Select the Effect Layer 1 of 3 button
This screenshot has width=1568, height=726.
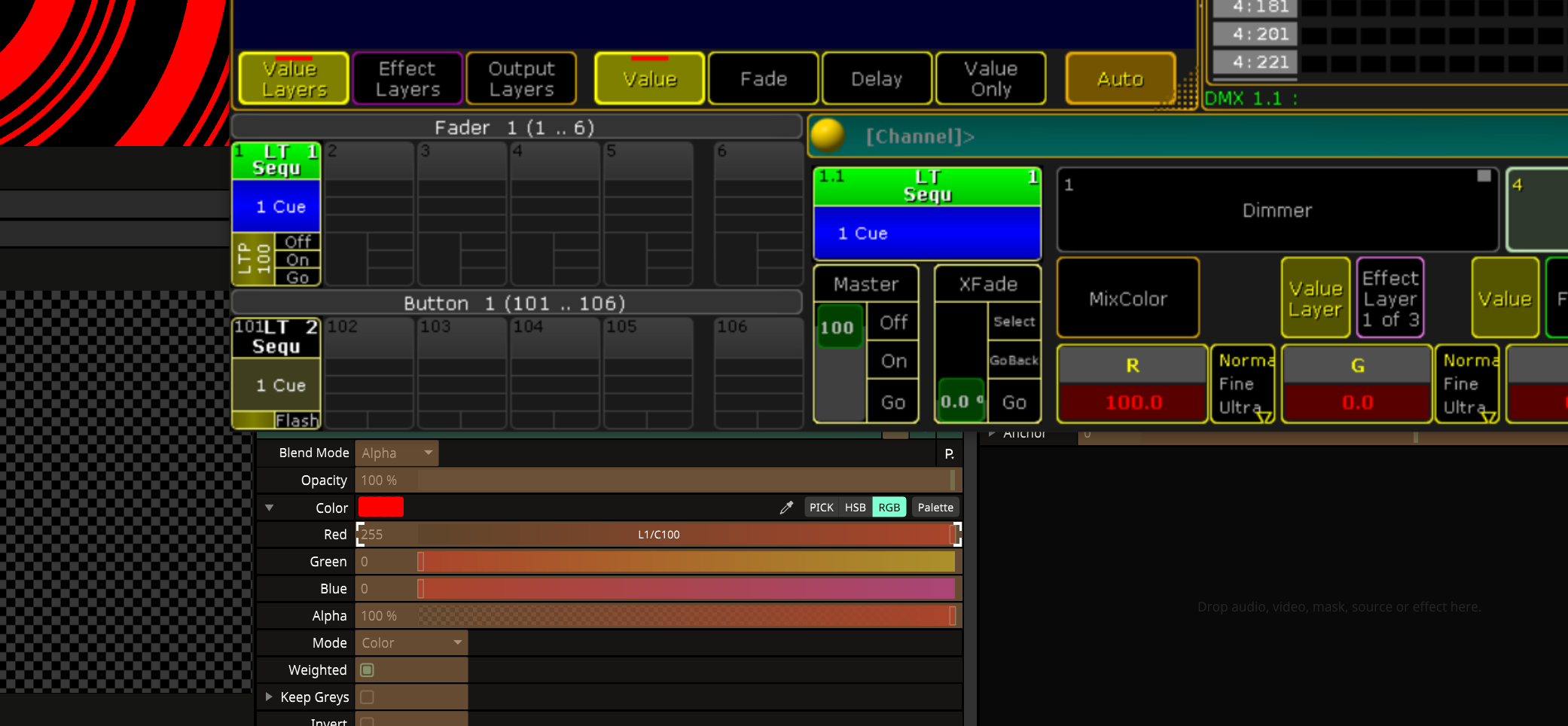click(1390, 298)
